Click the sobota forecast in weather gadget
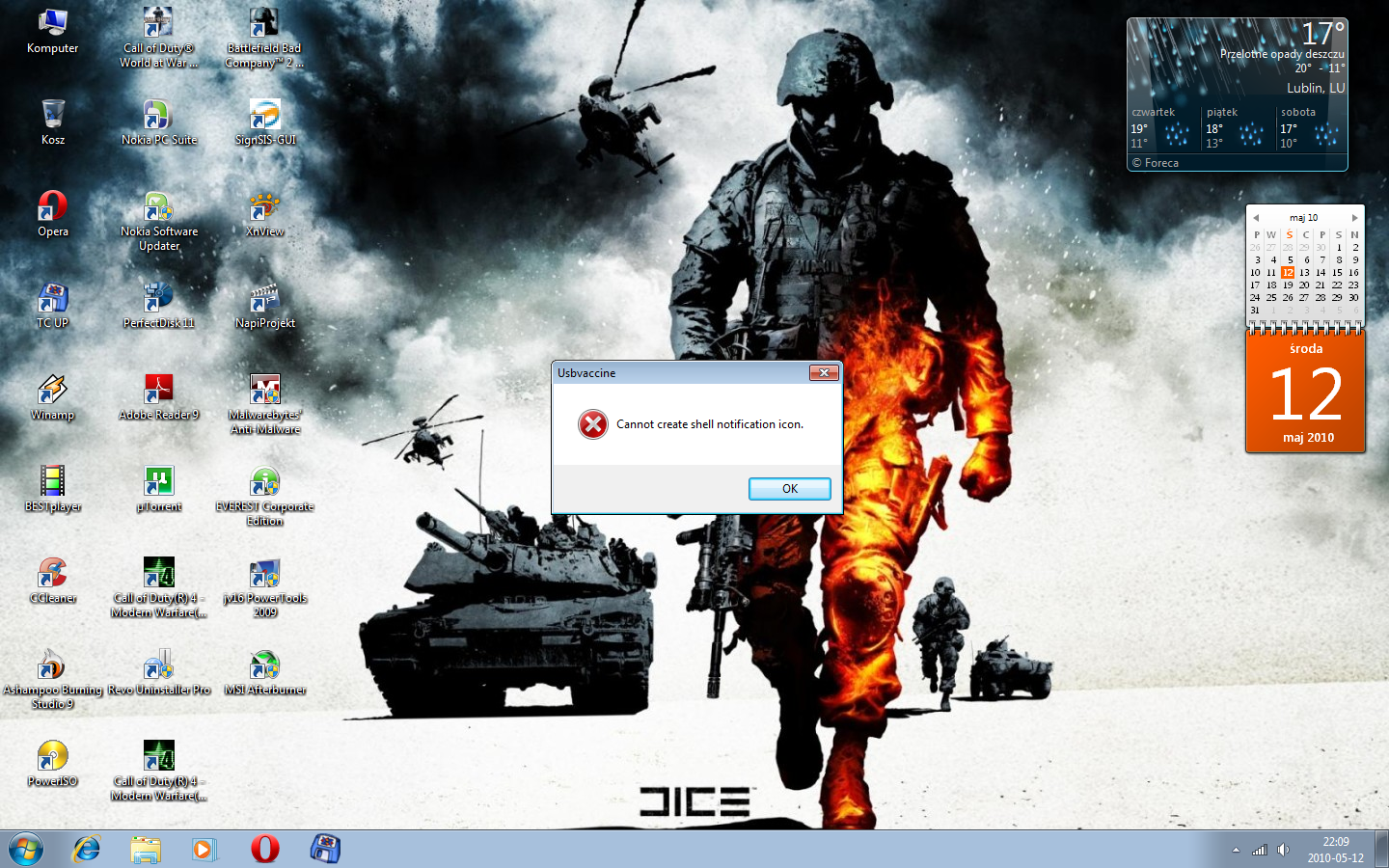 point(1311,127)
